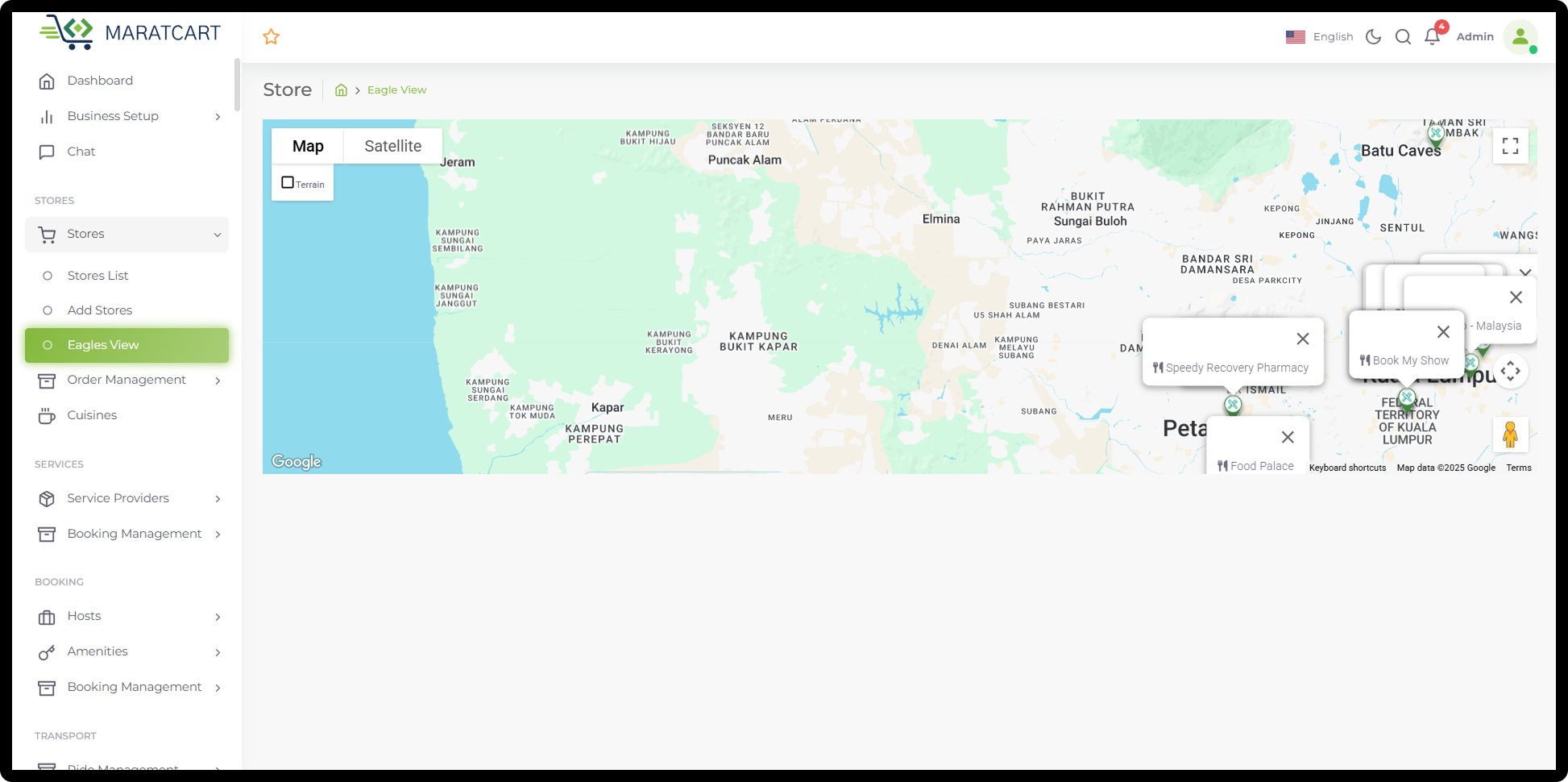
Task: Click the Service Providers box icon
Action: point(47,498)
